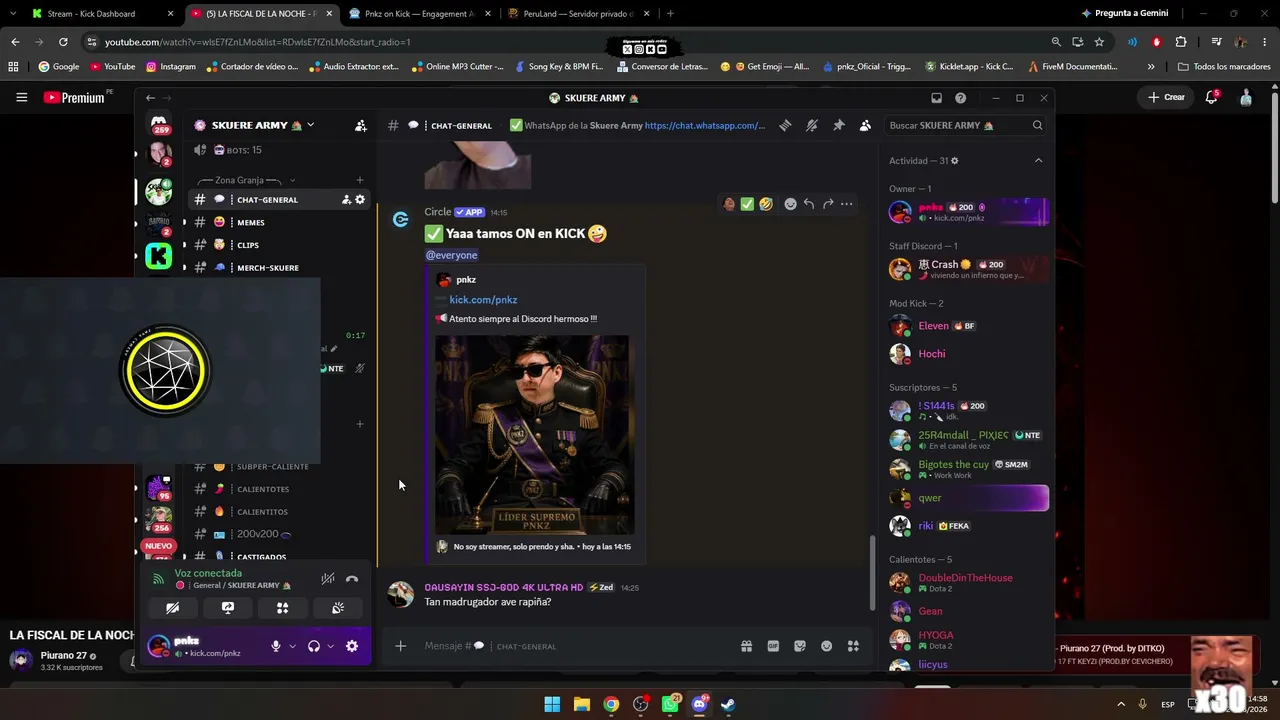The image size is (1280, 720).
Task: Open kick.com/pnkz link in embed
Action: coord(483,300)
